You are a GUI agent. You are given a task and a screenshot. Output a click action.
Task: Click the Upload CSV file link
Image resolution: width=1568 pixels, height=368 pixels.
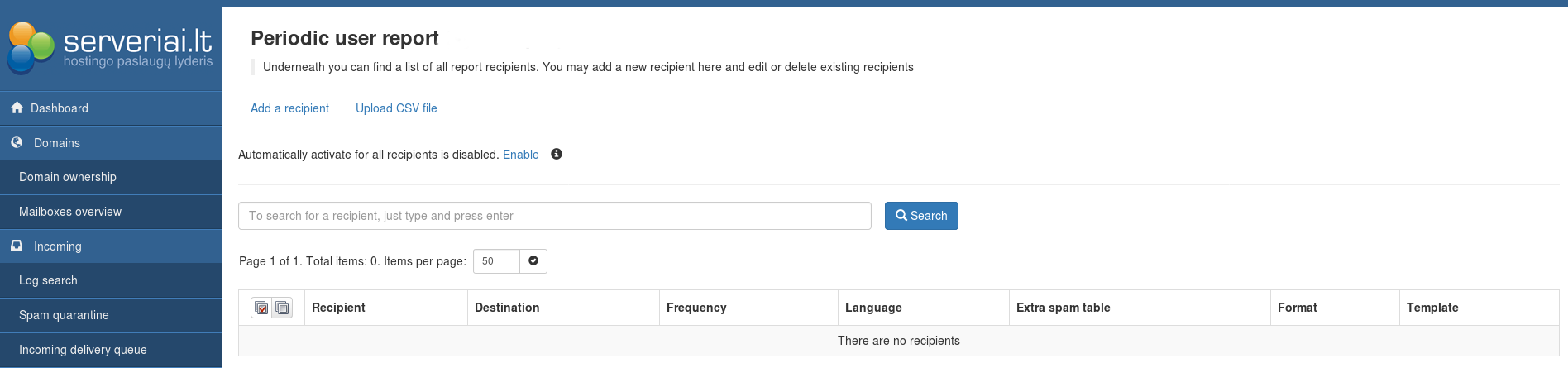click(x=396, y=108)
